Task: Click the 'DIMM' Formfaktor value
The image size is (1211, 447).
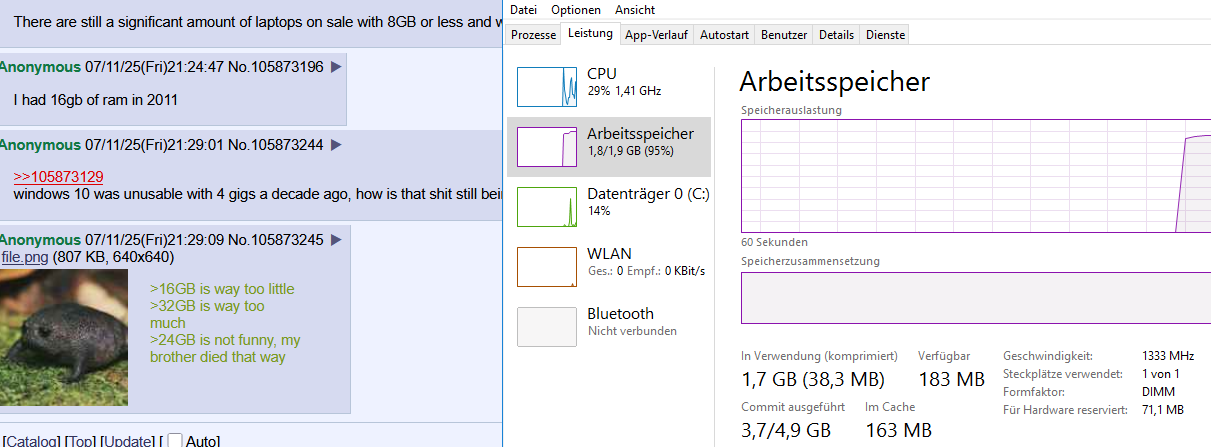Action: pos(1158,392)
